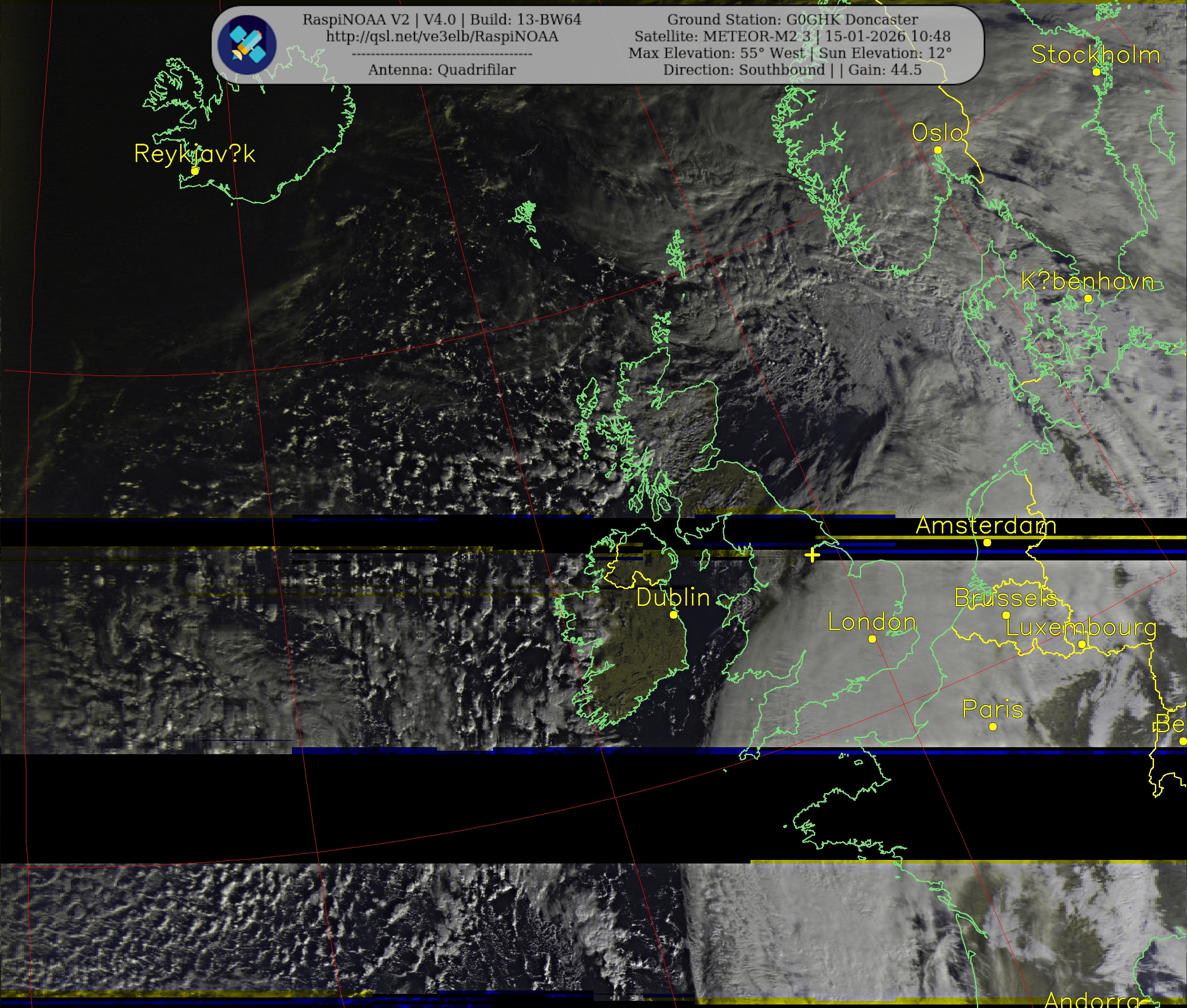This screenshot has width=1187, height=1008.
Task: Click the Reykjavik city marker dot
Action: (195, 171)
